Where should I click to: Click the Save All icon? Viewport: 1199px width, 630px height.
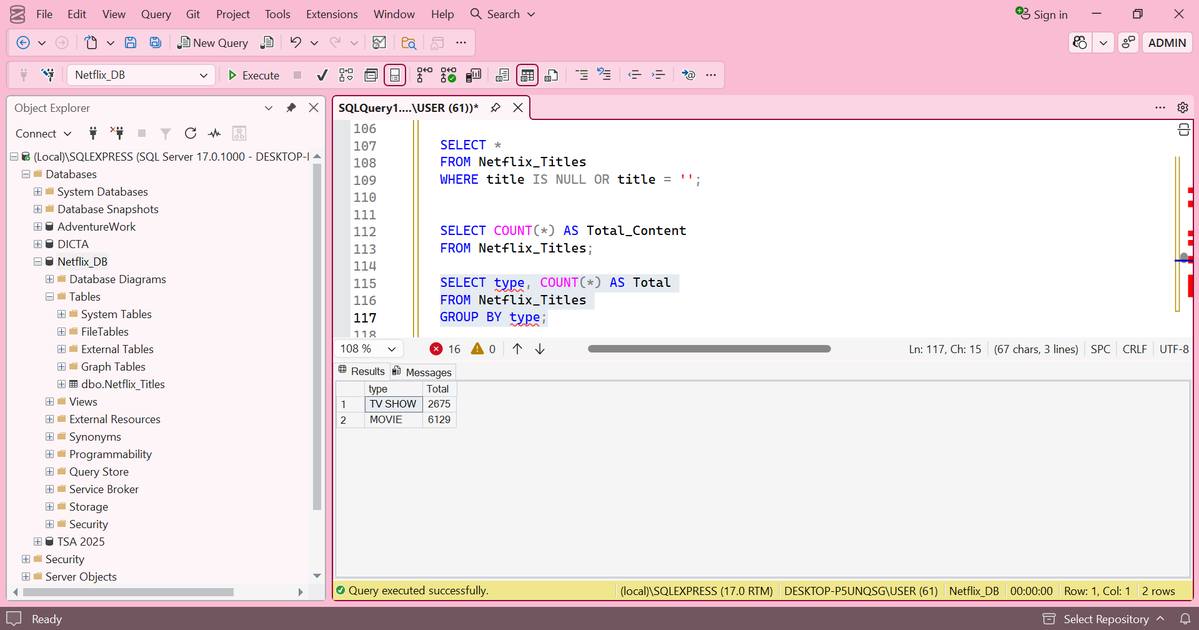(155, 43)
